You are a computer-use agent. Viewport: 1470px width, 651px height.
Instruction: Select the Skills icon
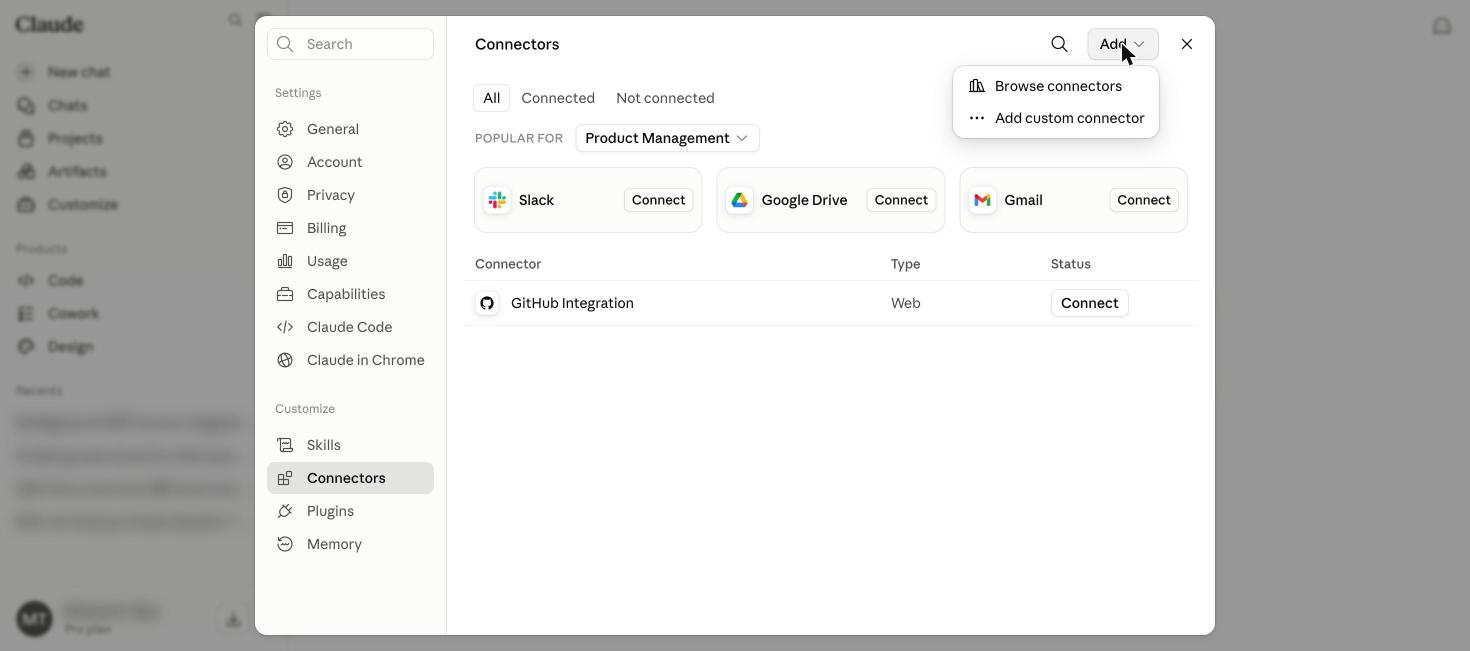coord(285,445)
